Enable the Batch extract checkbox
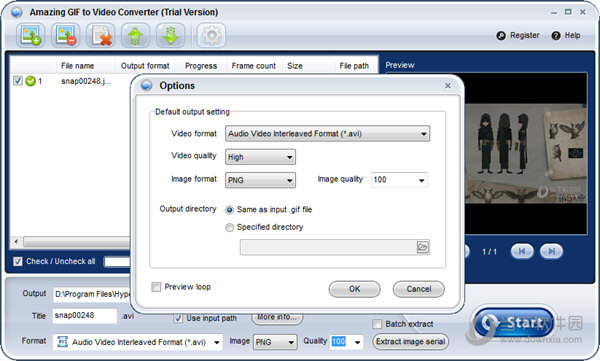Viewport: 600px width, 361px height. click(x=377, y=324)
